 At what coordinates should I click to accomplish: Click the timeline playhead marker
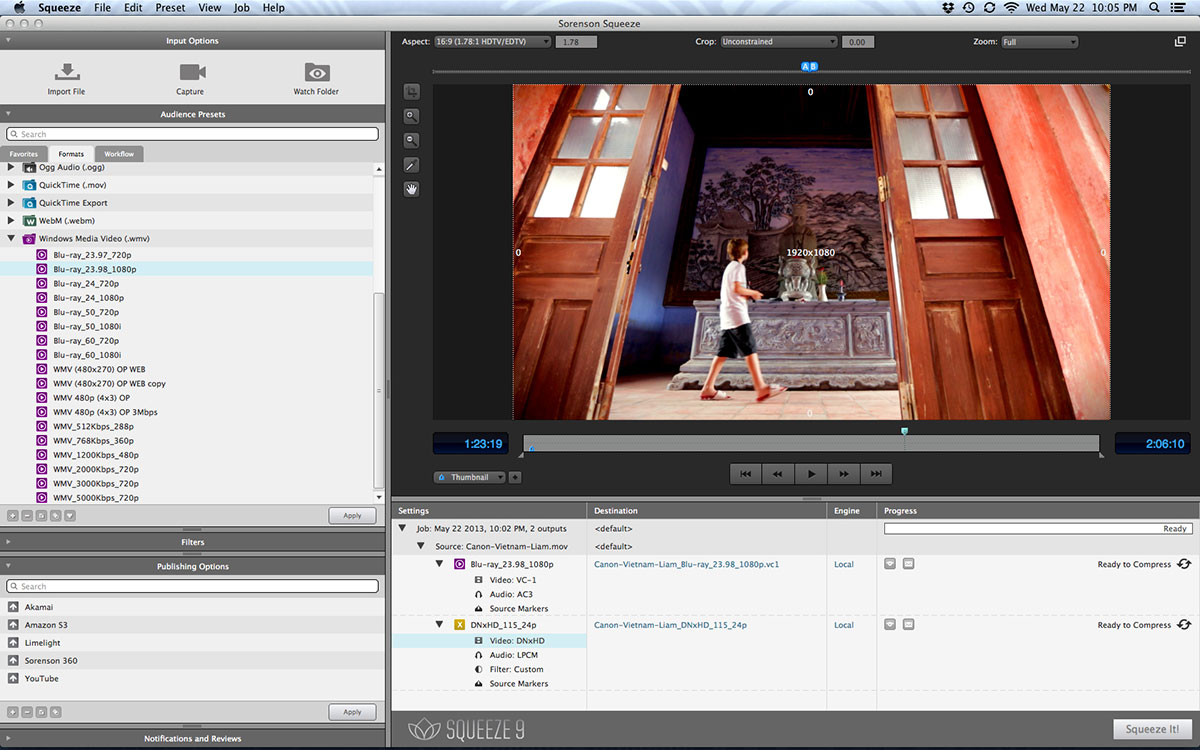coord(904,432)
